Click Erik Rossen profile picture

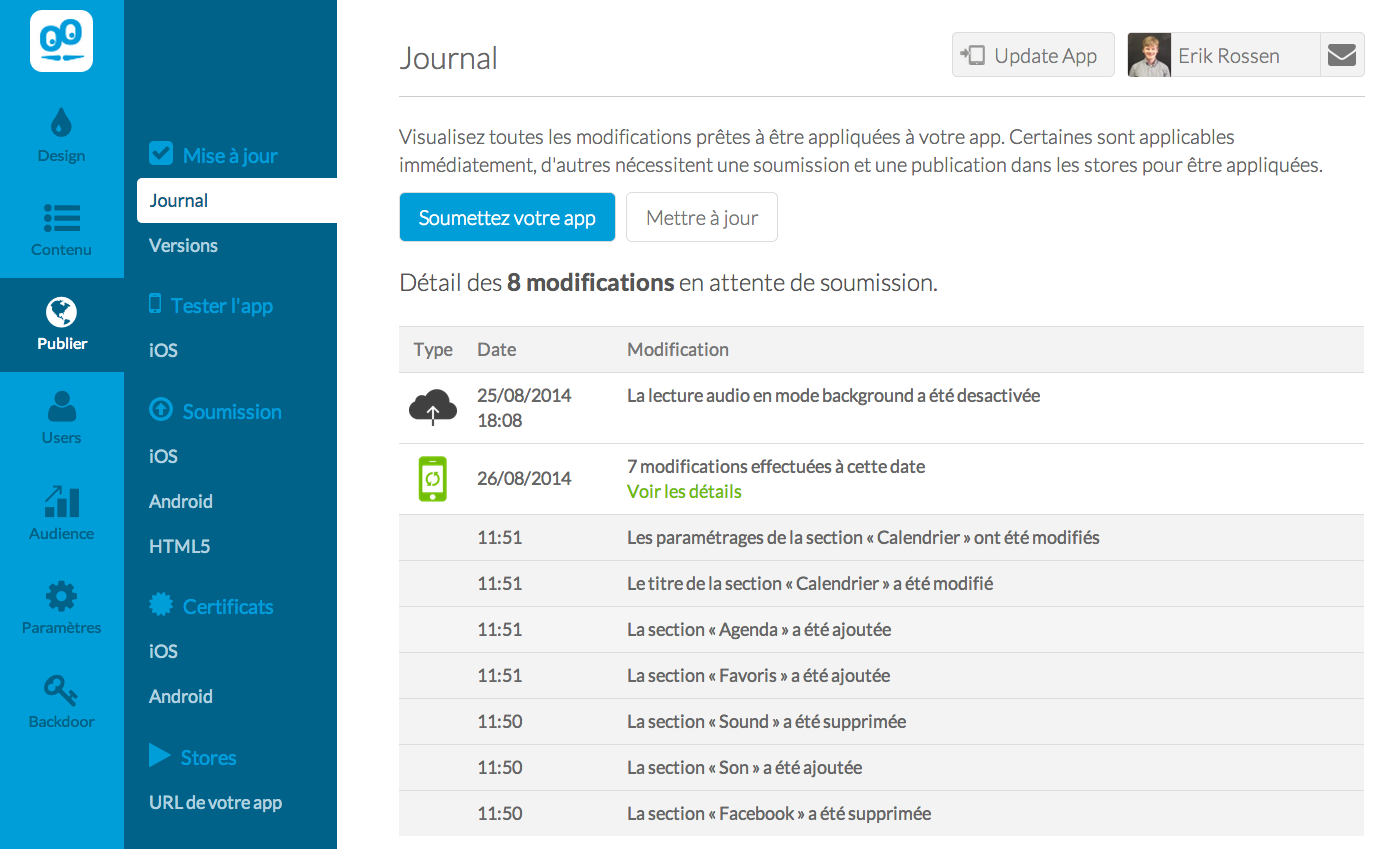pos(1149,56)
